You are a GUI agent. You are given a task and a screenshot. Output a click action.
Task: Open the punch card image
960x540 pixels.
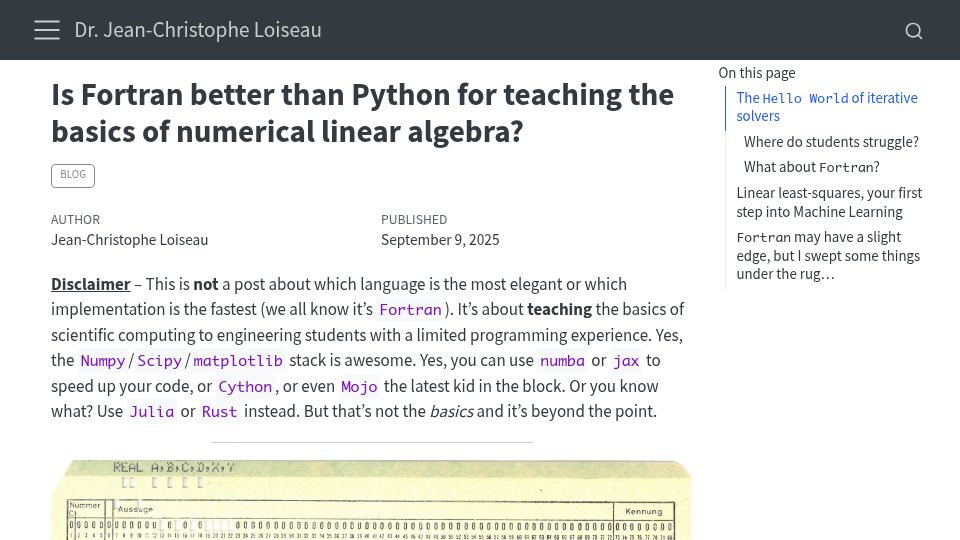(x=372, y=500)
